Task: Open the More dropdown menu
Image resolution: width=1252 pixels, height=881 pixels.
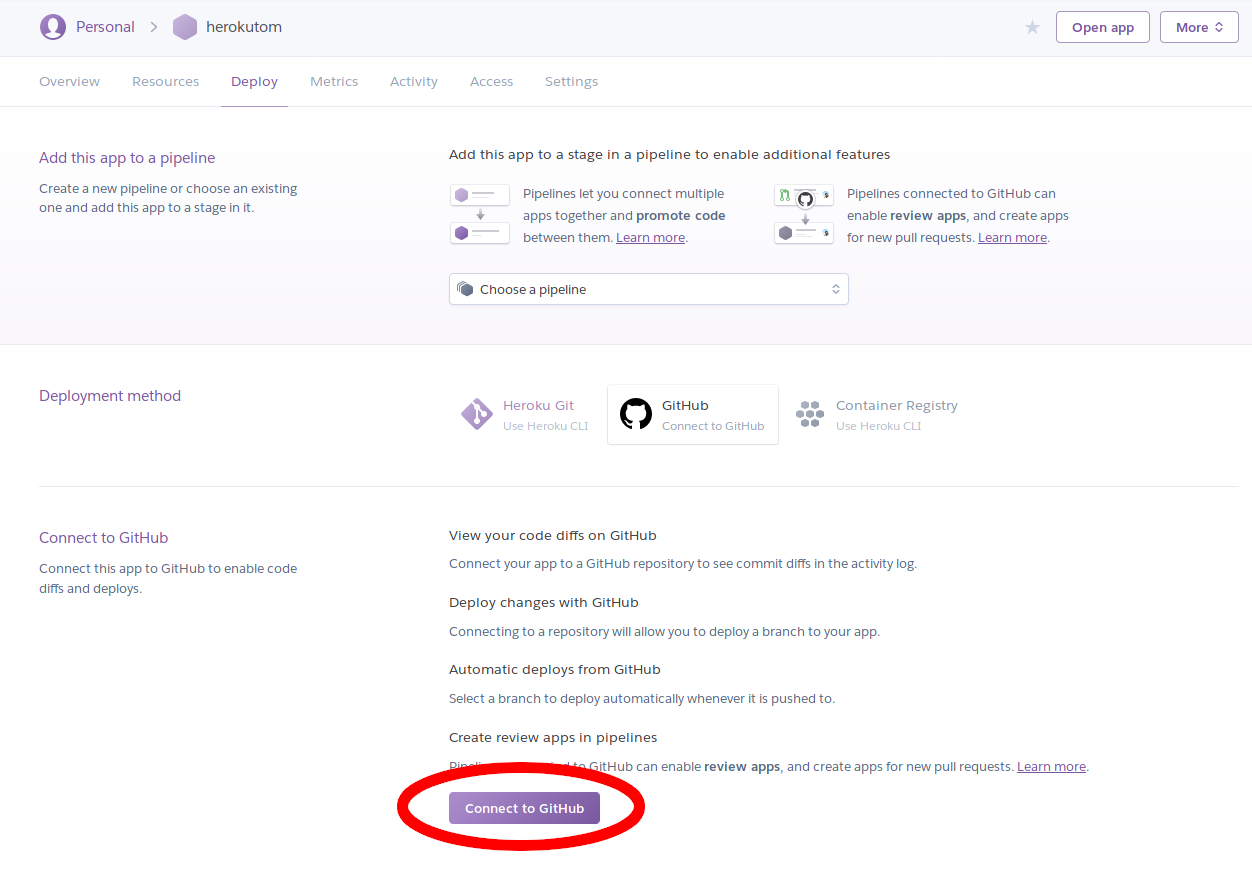Action: click(x=1199, y=27)
